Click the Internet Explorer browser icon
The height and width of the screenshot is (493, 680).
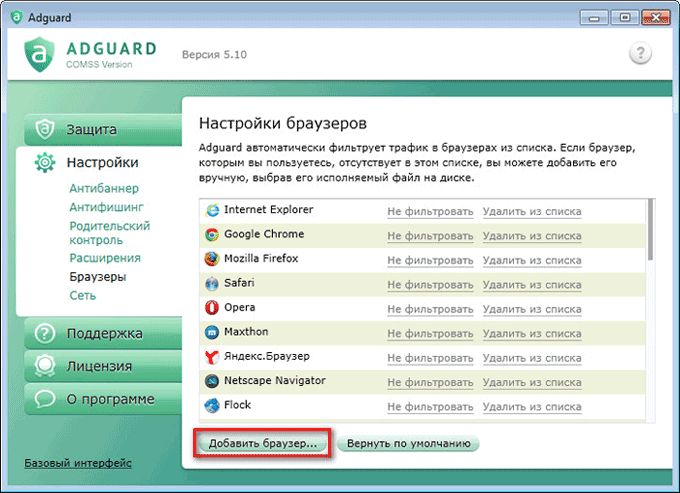212,210
